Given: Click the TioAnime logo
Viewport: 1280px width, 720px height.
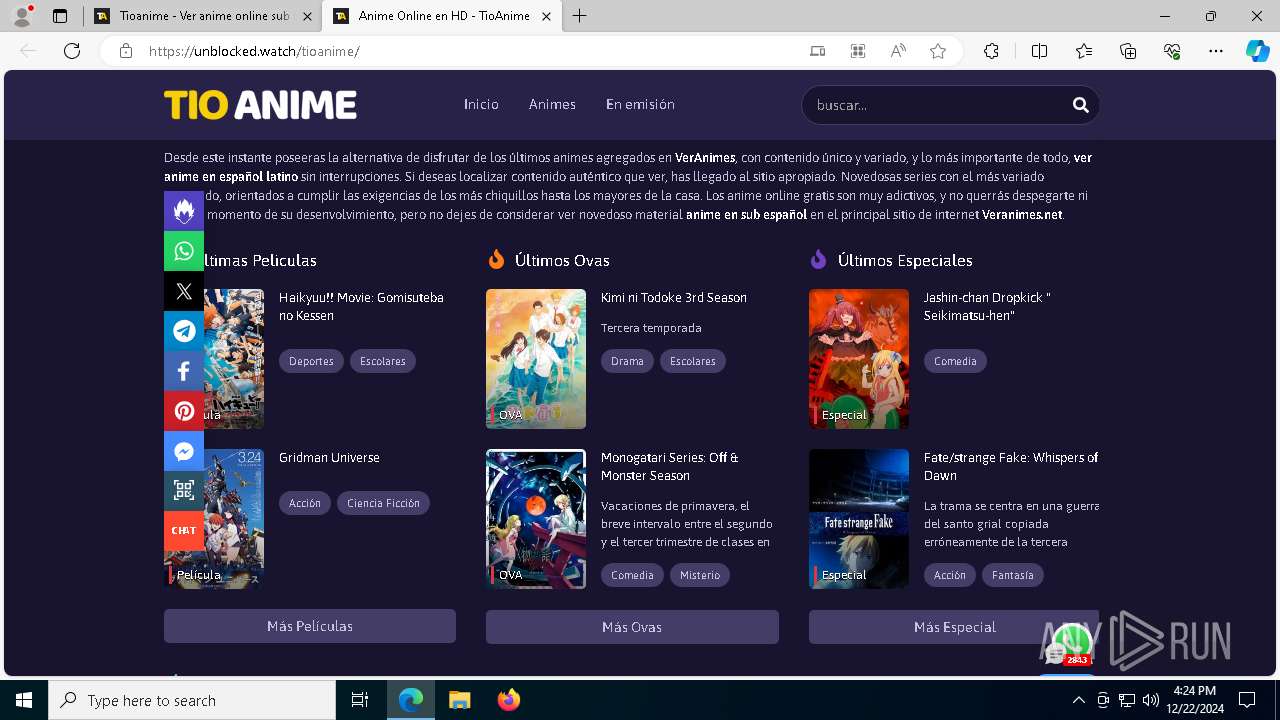Looking at the screenshot, I should [260, 105].
